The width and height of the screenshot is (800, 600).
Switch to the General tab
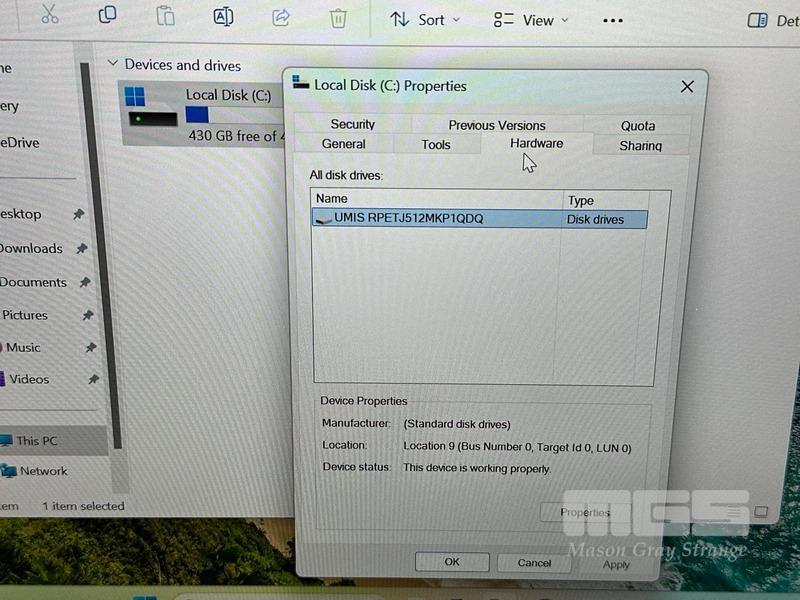343,144
